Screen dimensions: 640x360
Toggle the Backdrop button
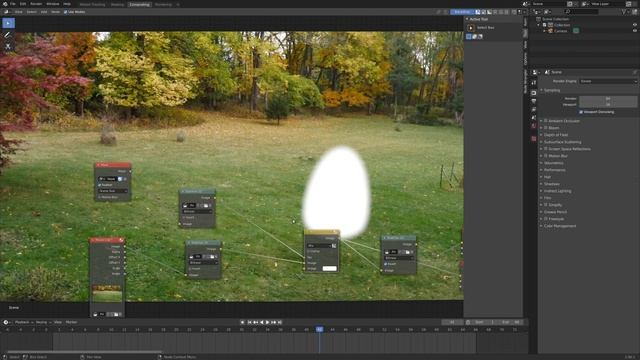click(x=462, y=12)
